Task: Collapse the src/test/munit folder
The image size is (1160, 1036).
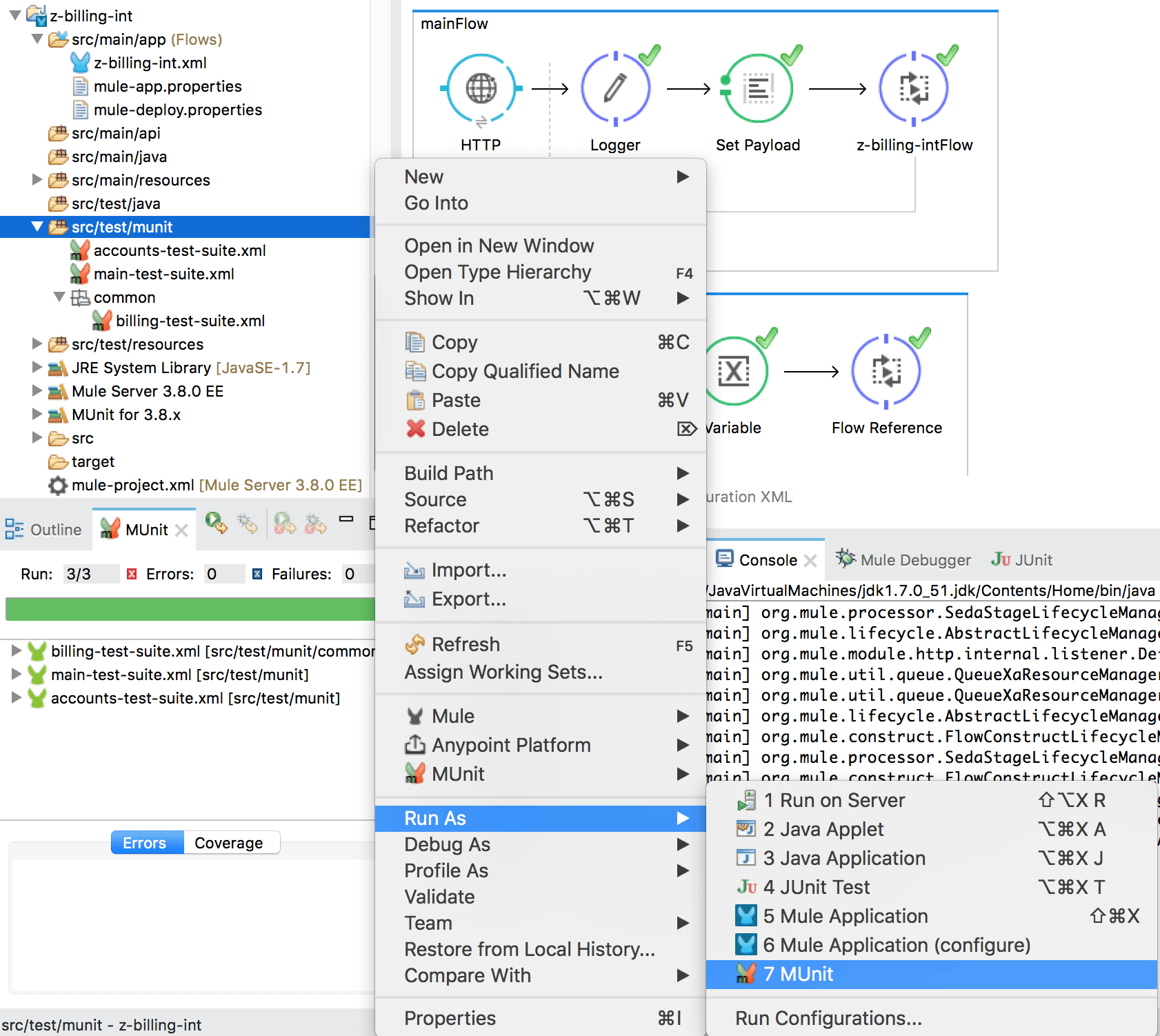Action: 38,226
